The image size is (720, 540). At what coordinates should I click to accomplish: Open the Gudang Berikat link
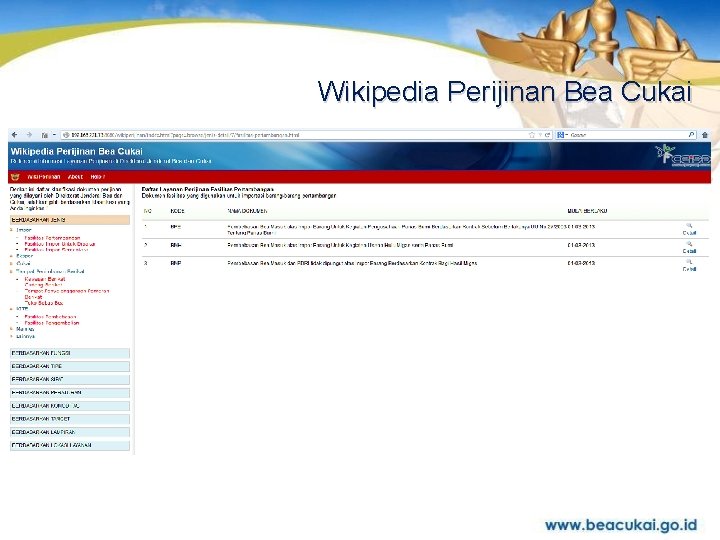click(43, 285)
